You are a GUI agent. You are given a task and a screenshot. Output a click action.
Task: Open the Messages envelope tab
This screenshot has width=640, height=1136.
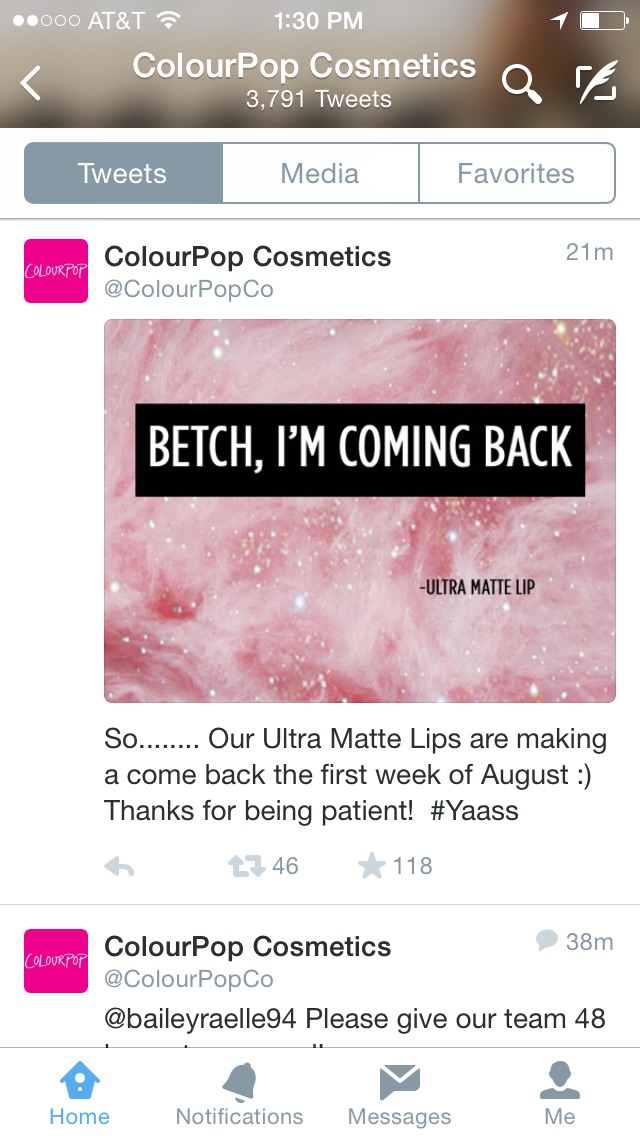coord(399,1093)
